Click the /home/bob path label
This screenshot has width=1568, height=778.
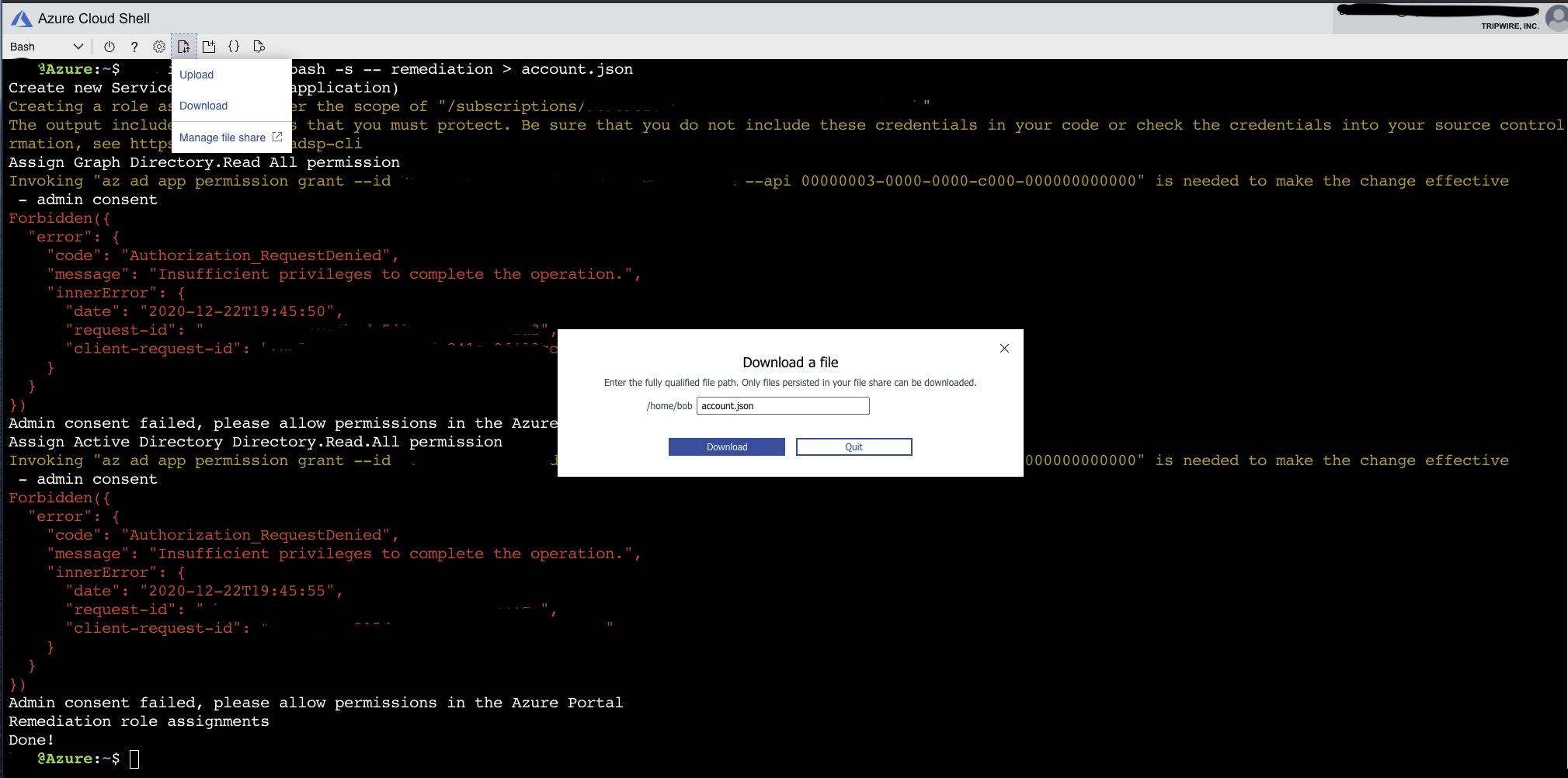click(669, 406)
